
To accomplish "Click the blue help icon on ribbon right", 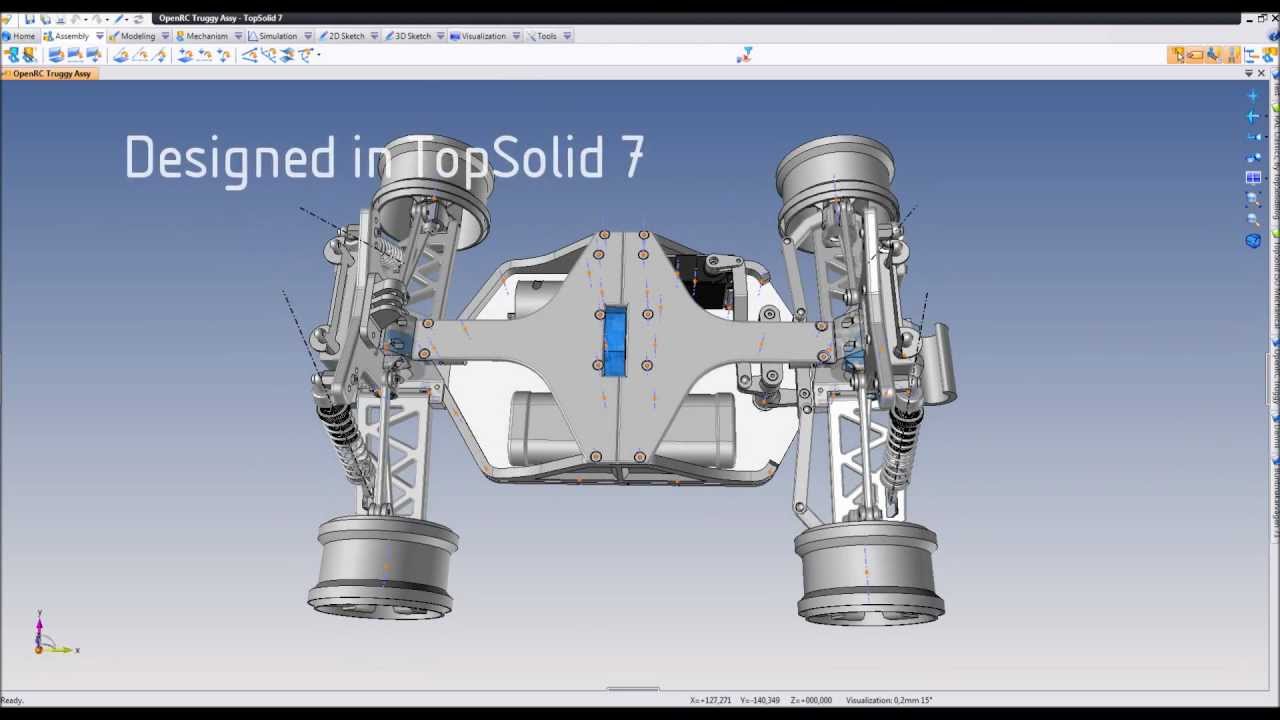I will point(1273,36).
